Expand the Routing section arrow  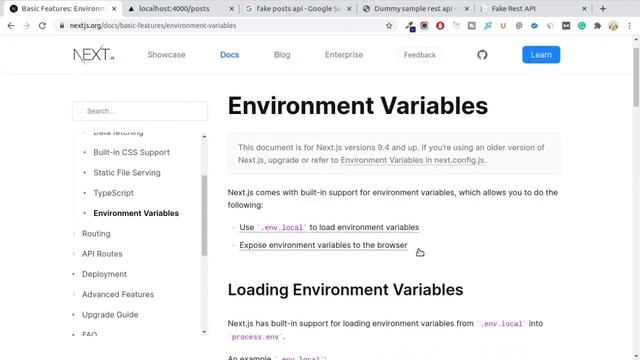74,233
